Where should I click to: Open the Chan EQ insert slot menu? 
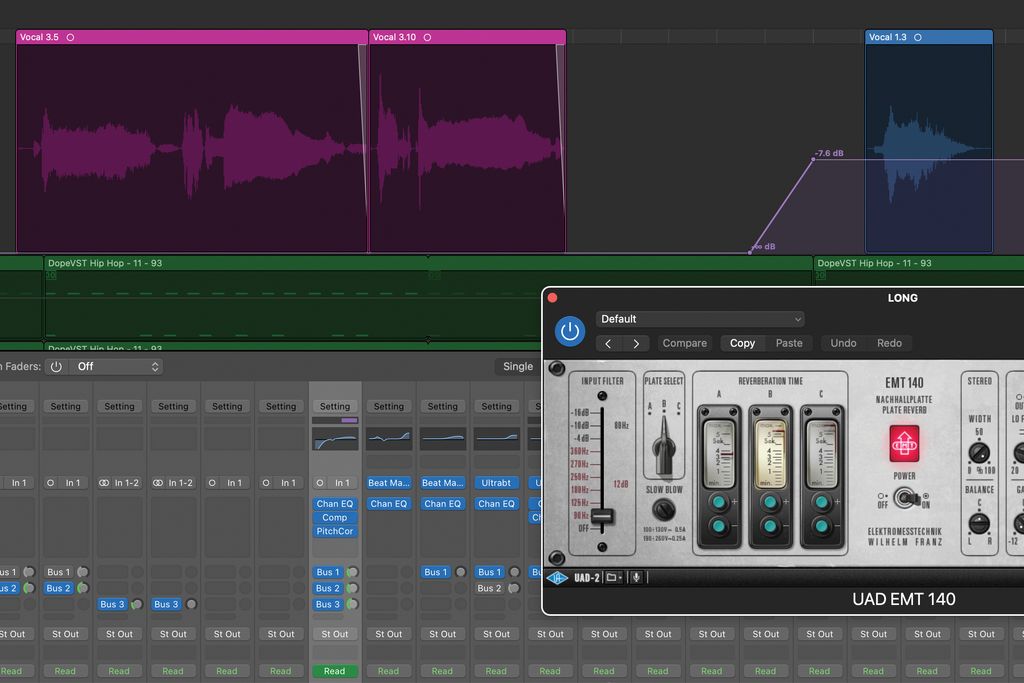pos(334,503)
